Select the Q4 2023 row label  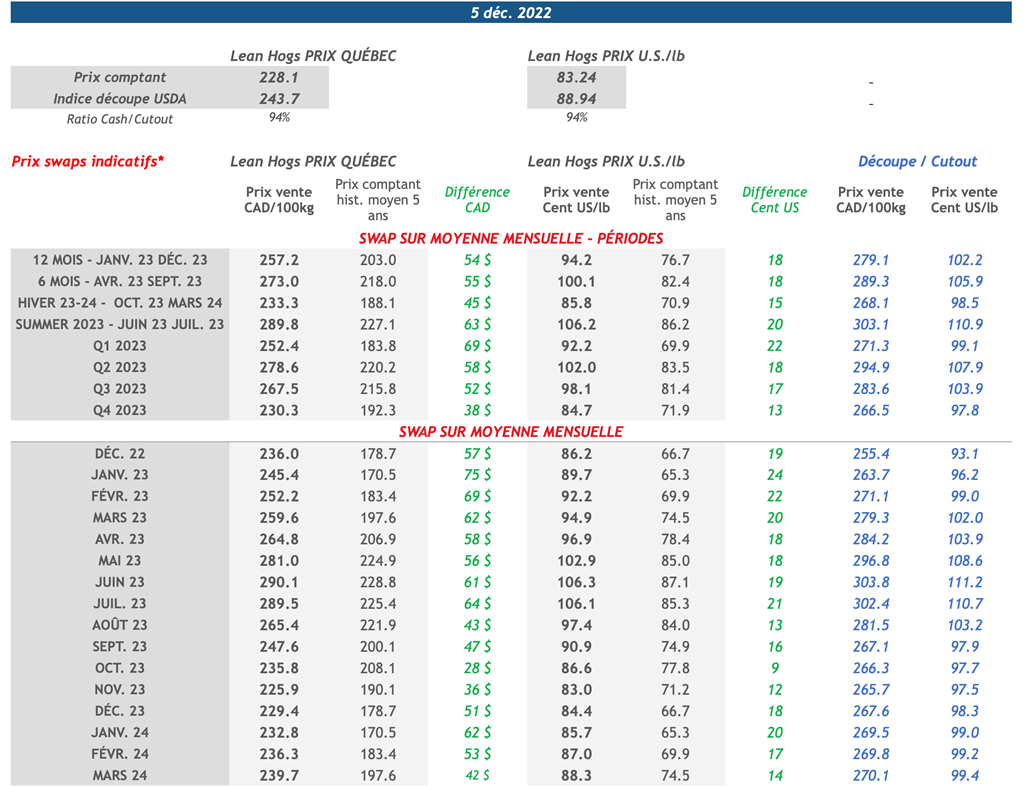point(120,410)
